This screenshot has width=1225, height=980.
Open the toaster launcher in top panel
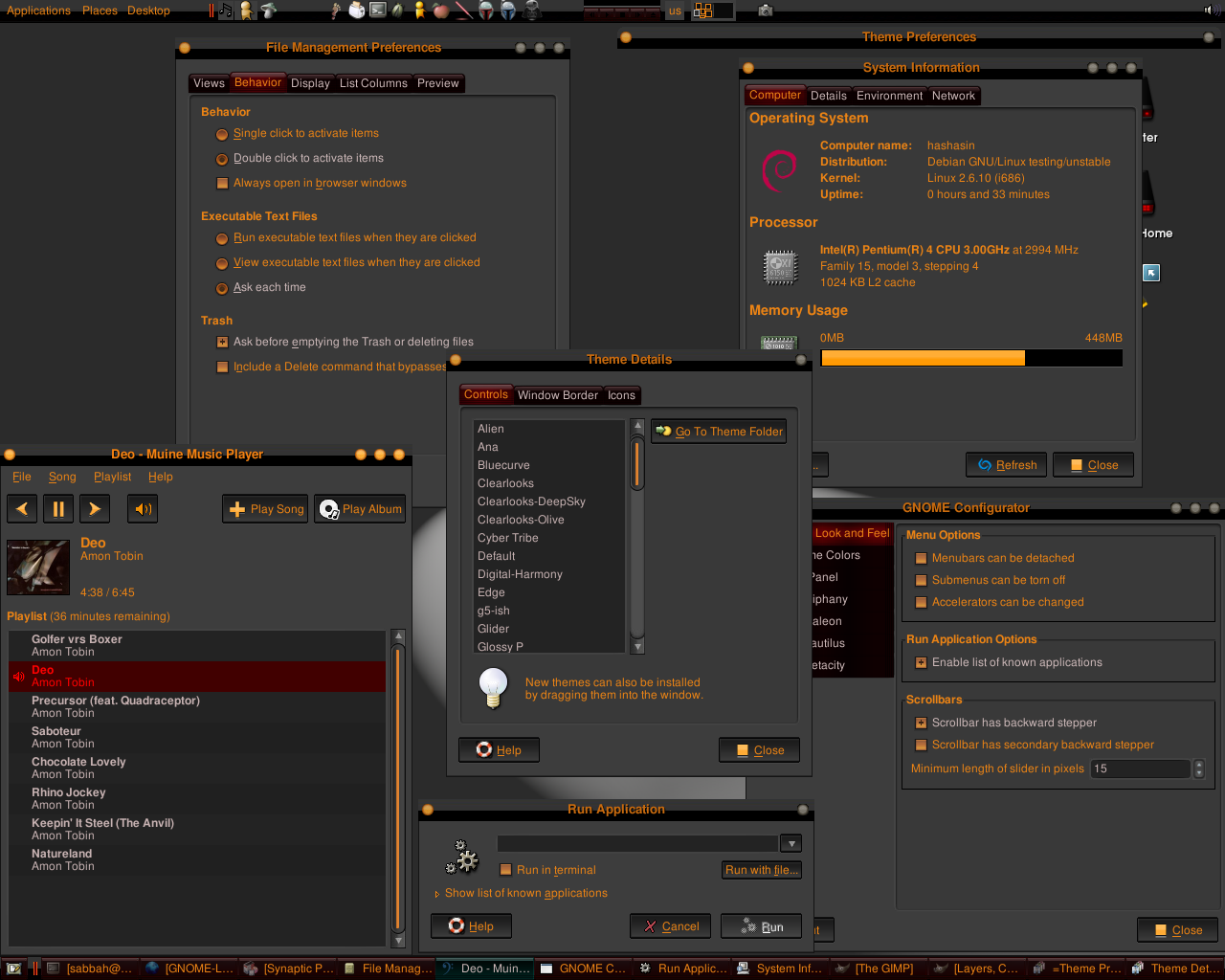pyautogui.click(x=357, y=11)
